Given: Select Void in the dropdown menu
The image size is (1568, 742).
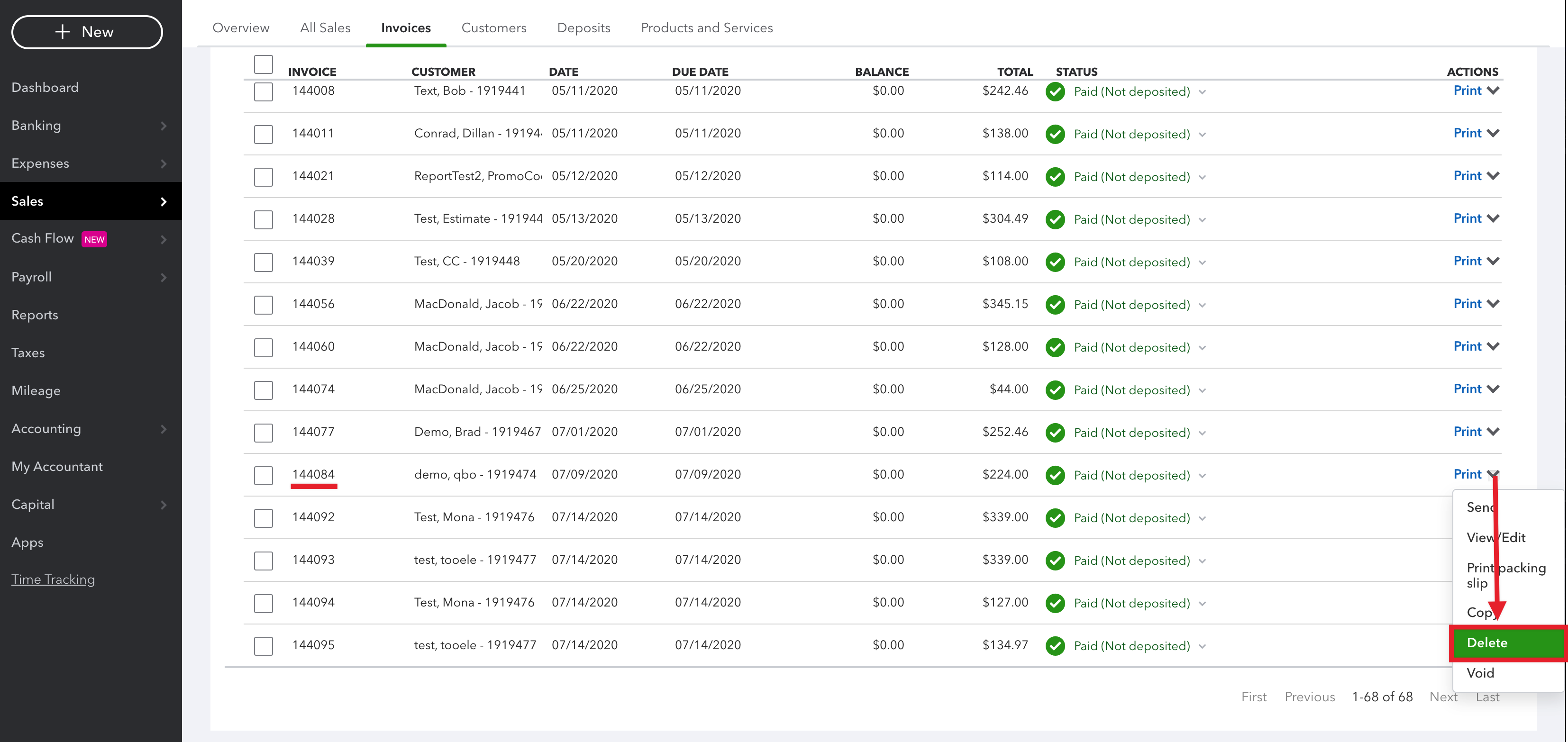Looking at the screenshot, I should pos(1480,673).
